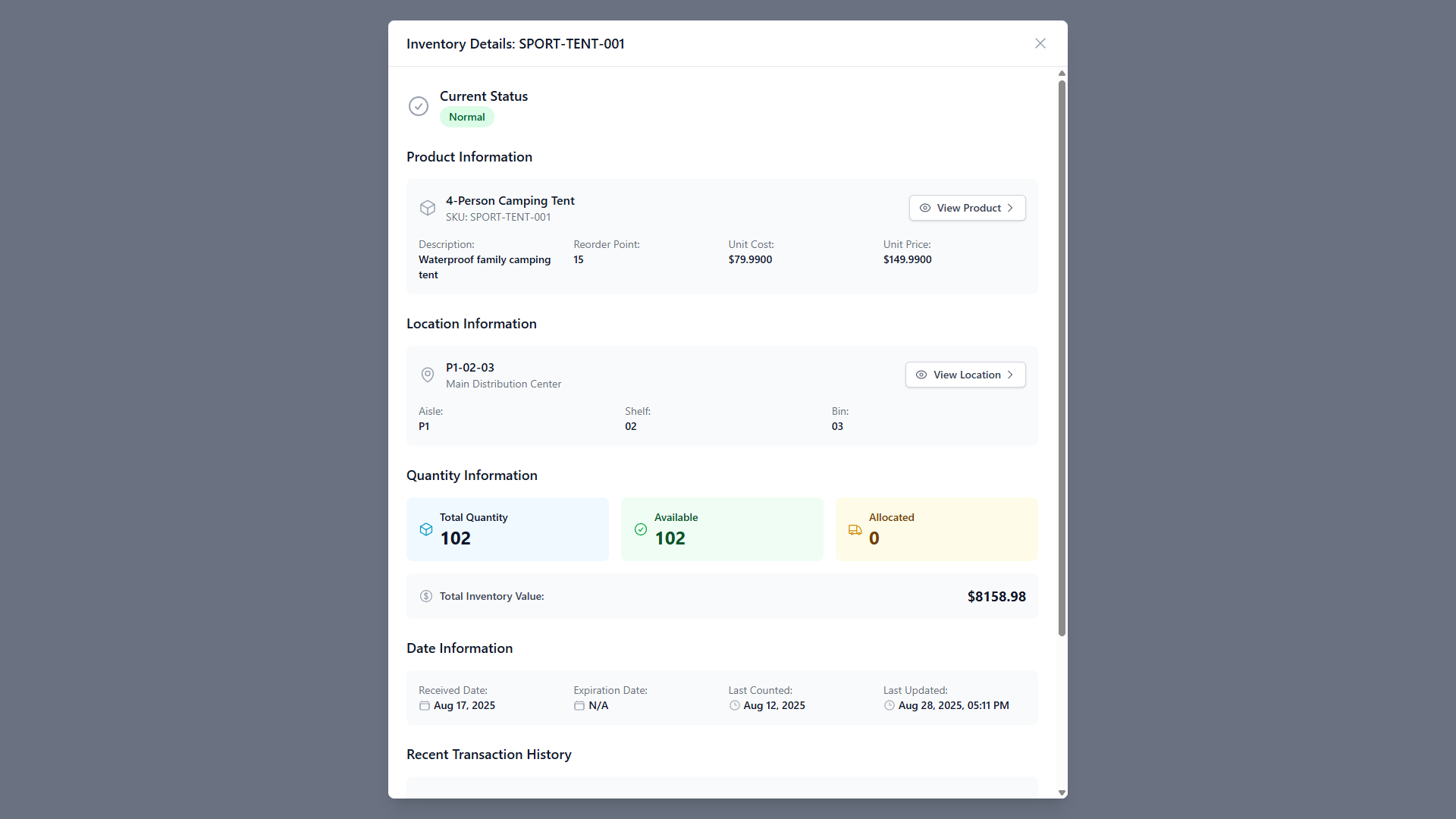The image size is (1456, 819).
Task: Click the package icon beside 4-Person Camping Tent
Action: coord(428,208)
